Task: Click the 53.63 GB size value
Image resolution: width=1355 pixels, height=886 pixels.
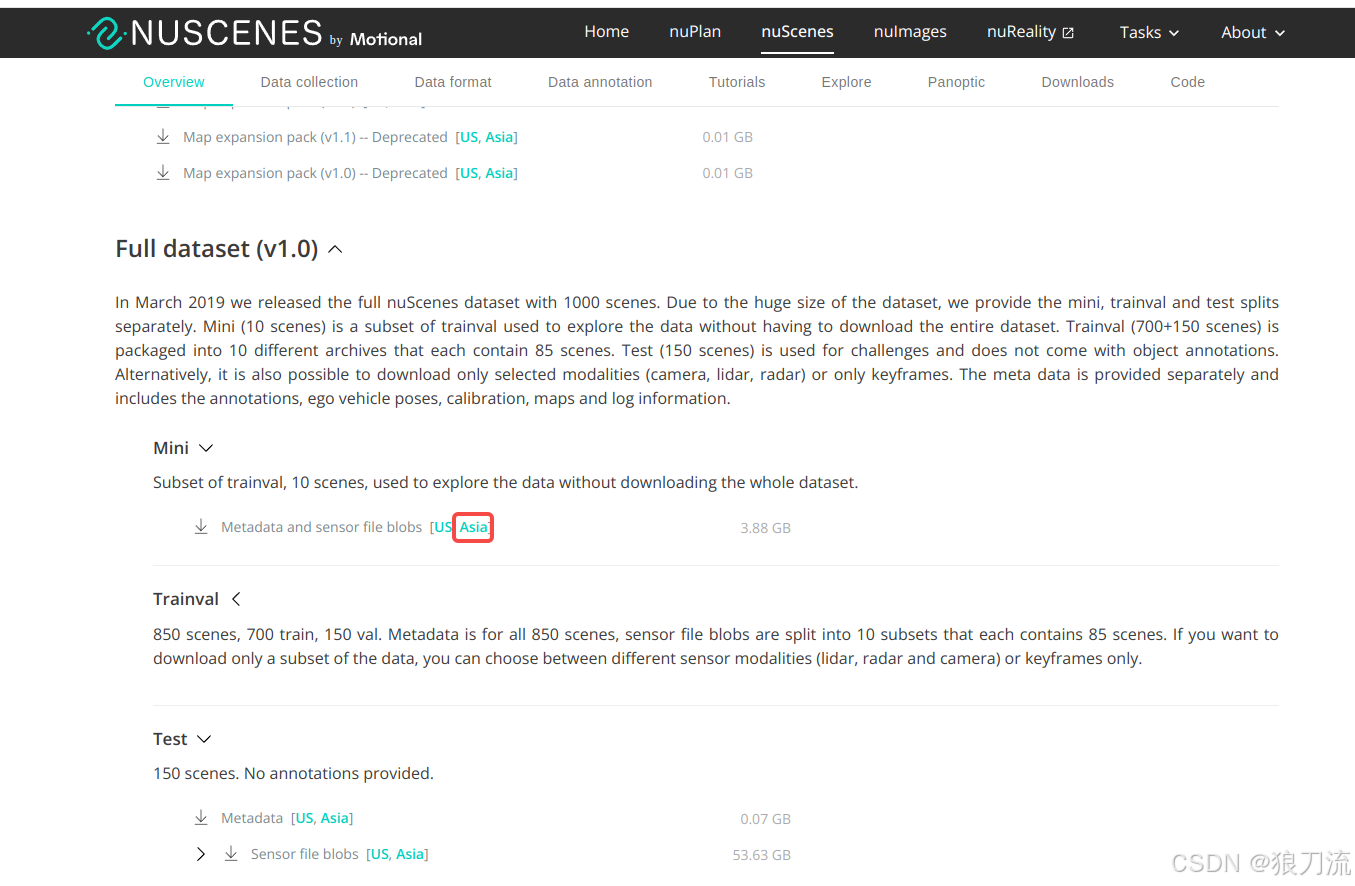Action: (761, 855)
